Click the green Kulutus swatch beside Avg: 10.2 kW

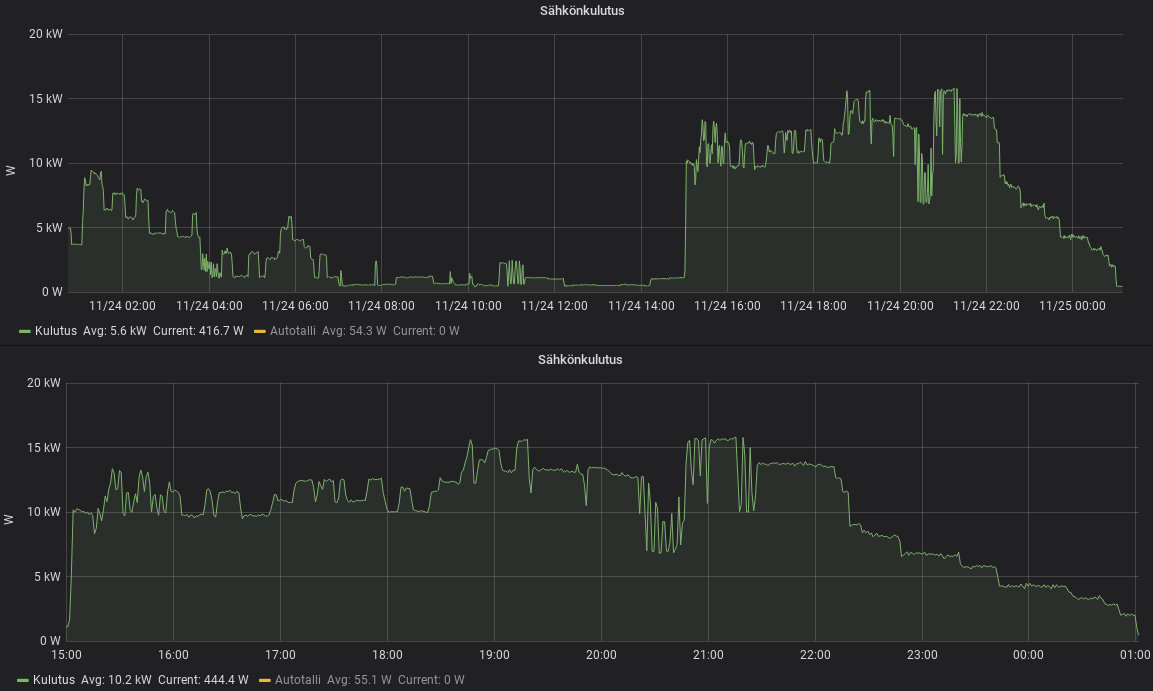click(23, 681)
